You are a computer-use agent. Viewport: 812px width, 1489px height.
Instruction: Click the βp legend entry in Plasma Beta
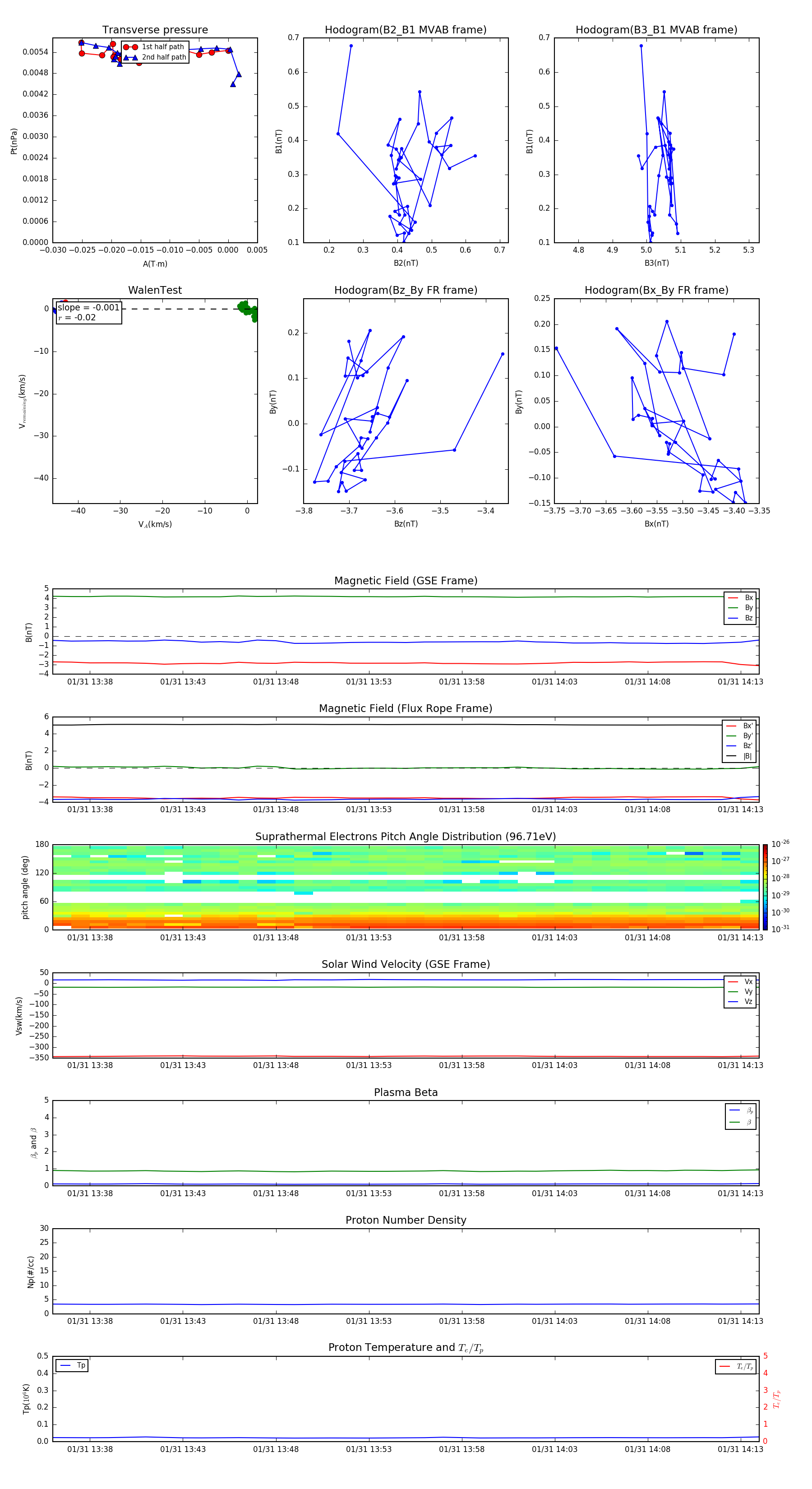741,1110
